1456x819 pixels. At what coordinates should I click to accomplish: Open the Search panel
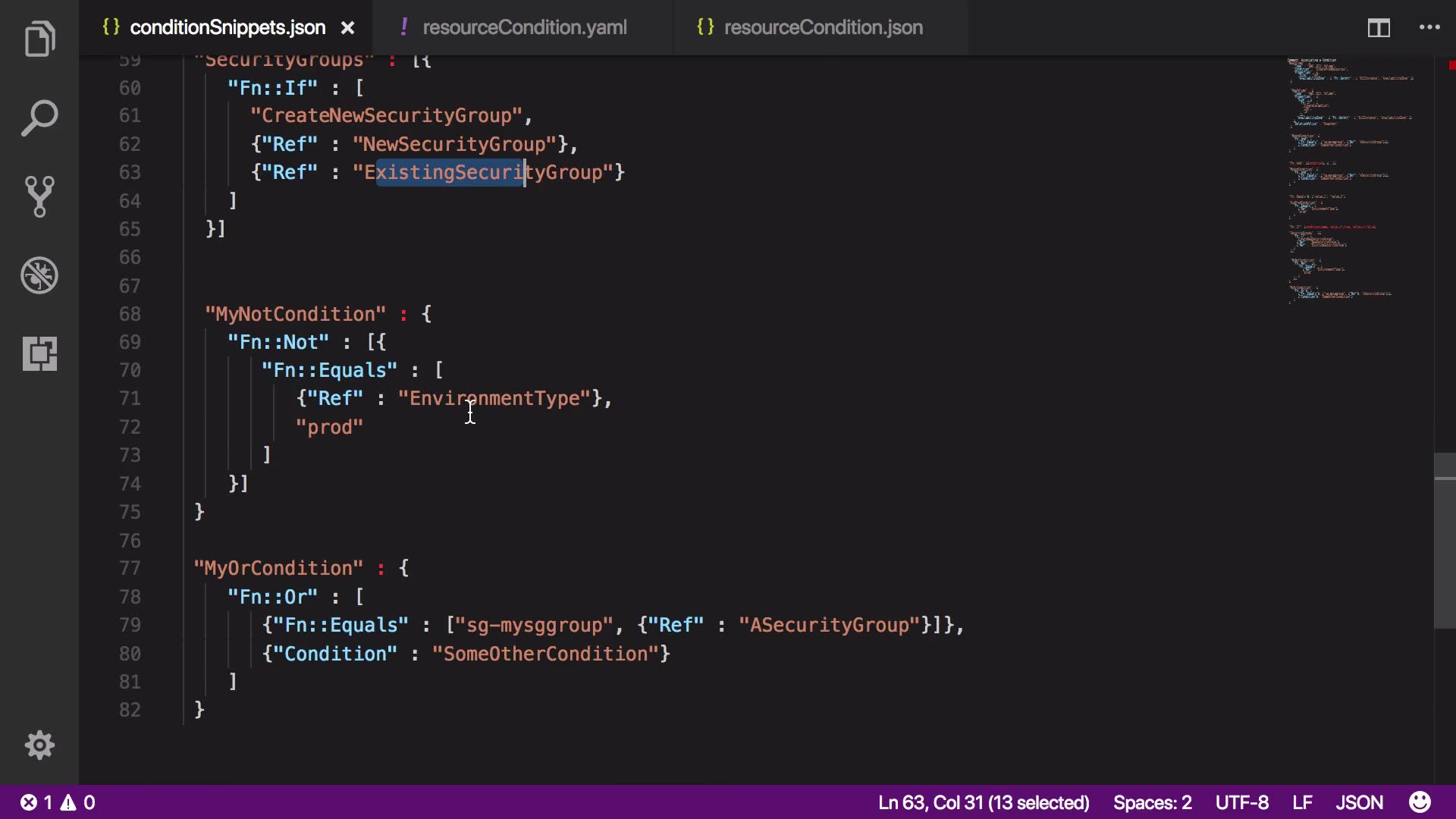pos(39,118)
